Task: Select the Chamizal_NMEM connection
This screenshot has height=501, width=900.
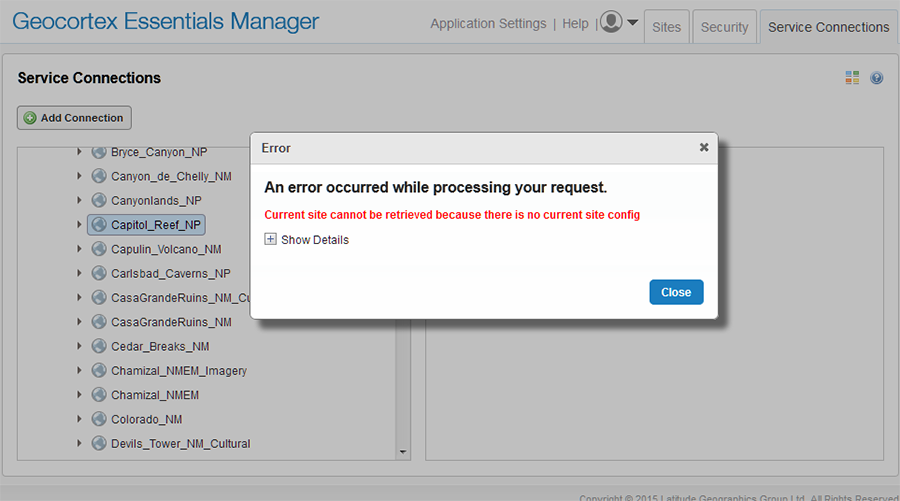Action: coord(155,395)
